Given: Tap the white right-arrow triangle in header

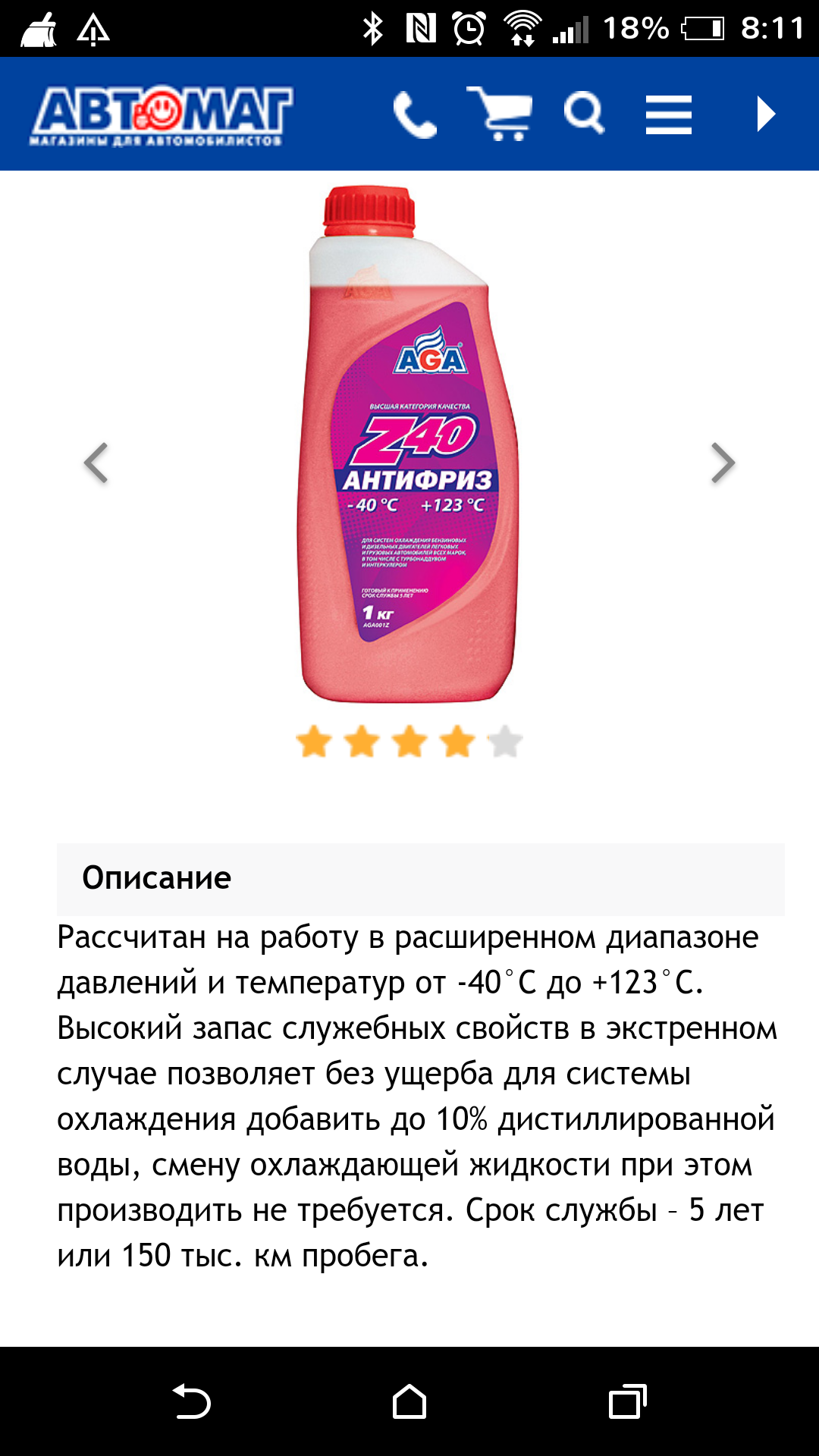Looking at the screenshot, I should (766, 115).
